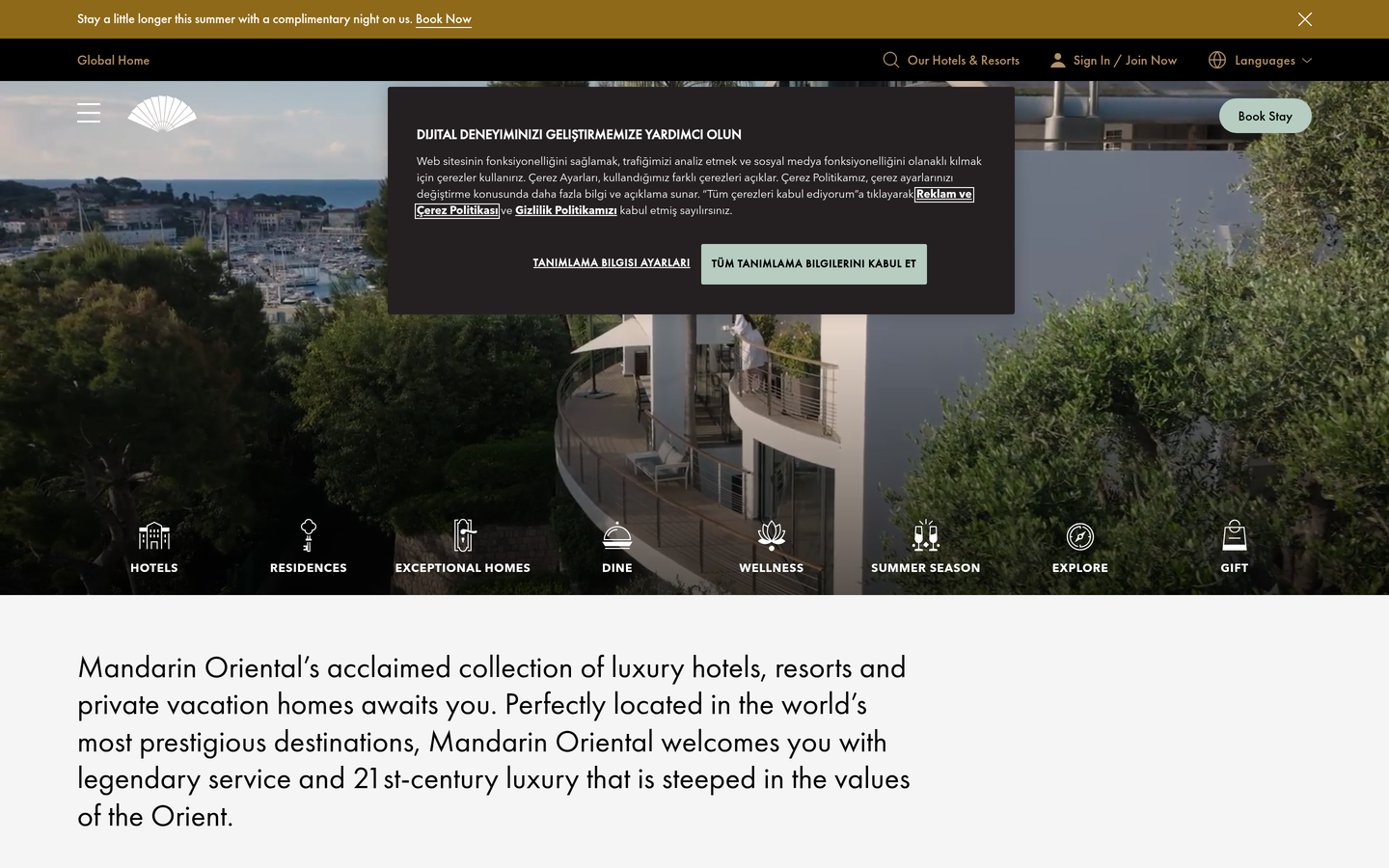This screenshot has width=1389, height=868.
Task: Click the Gift bag icon
Action: click(1235, 535)
